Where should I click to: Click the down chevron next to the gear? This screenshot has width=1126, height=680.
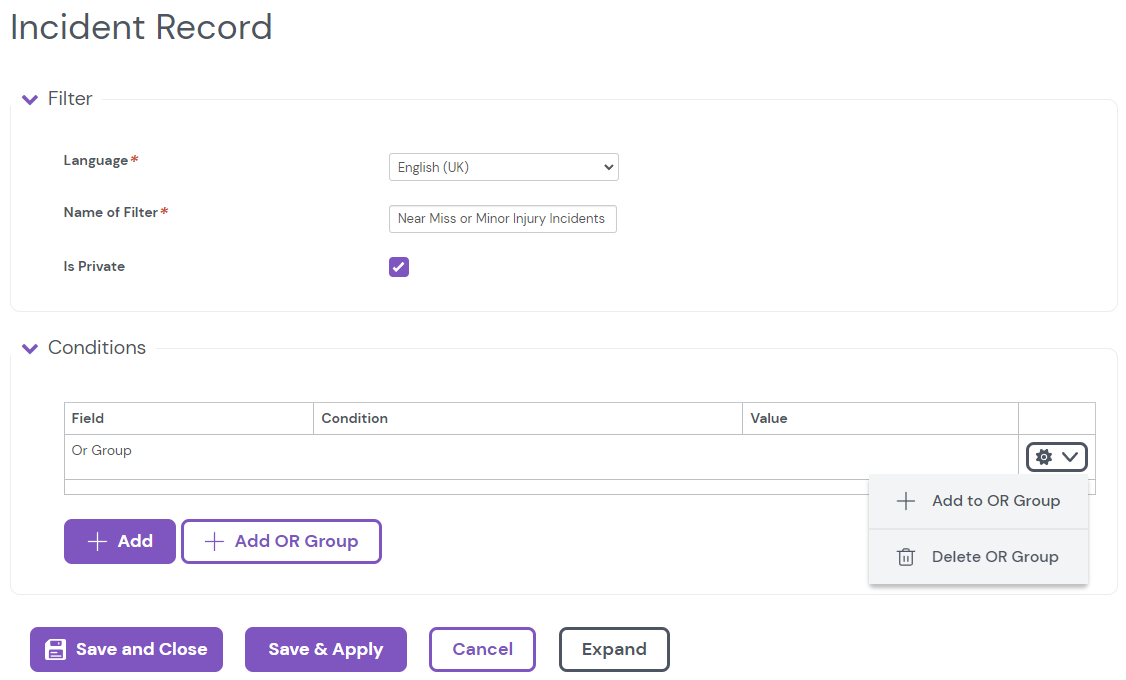click(x=1070, y=457)
